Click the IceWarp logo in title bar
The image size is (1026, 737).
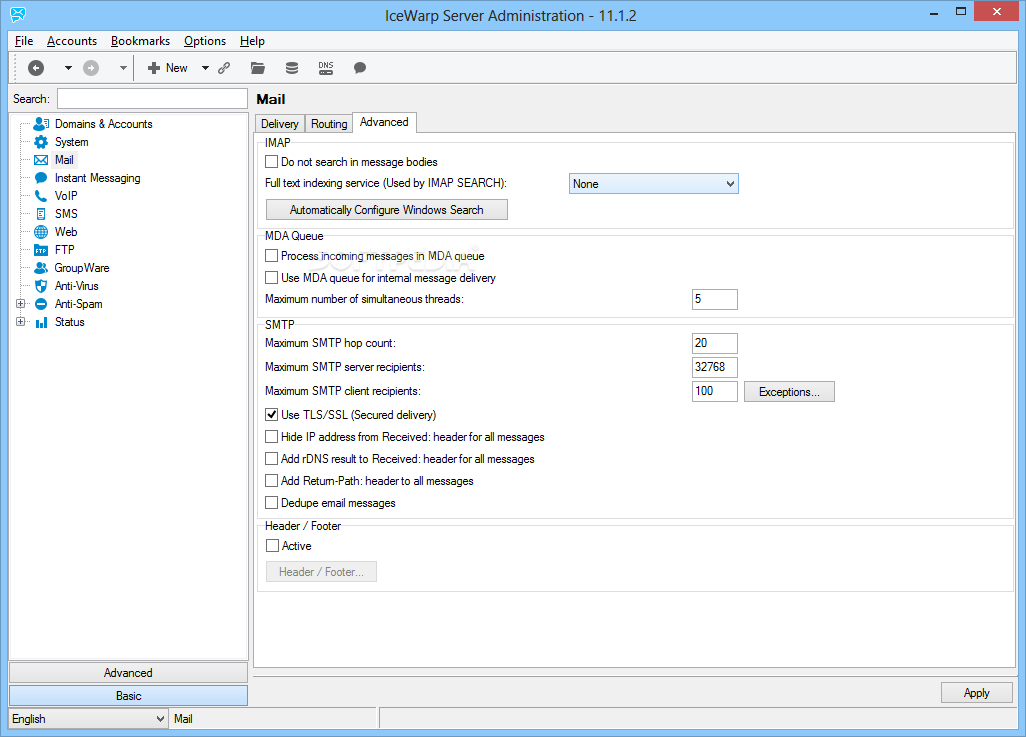[18, 14]
